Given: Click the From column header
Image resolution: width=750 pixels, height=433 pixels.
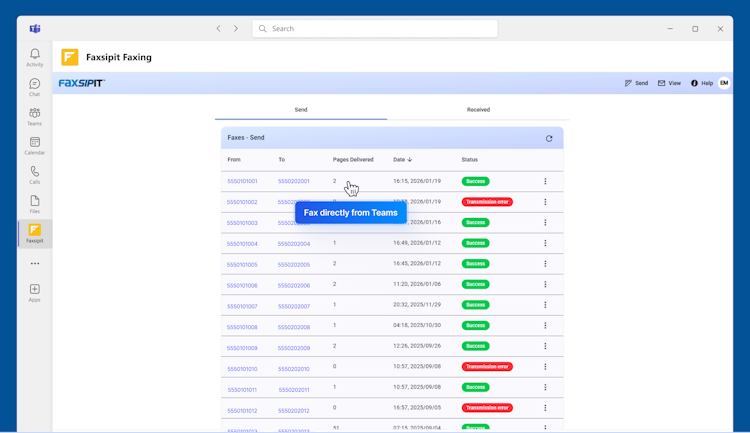Looking at the screenshot, I should click(x=234, y=160).
